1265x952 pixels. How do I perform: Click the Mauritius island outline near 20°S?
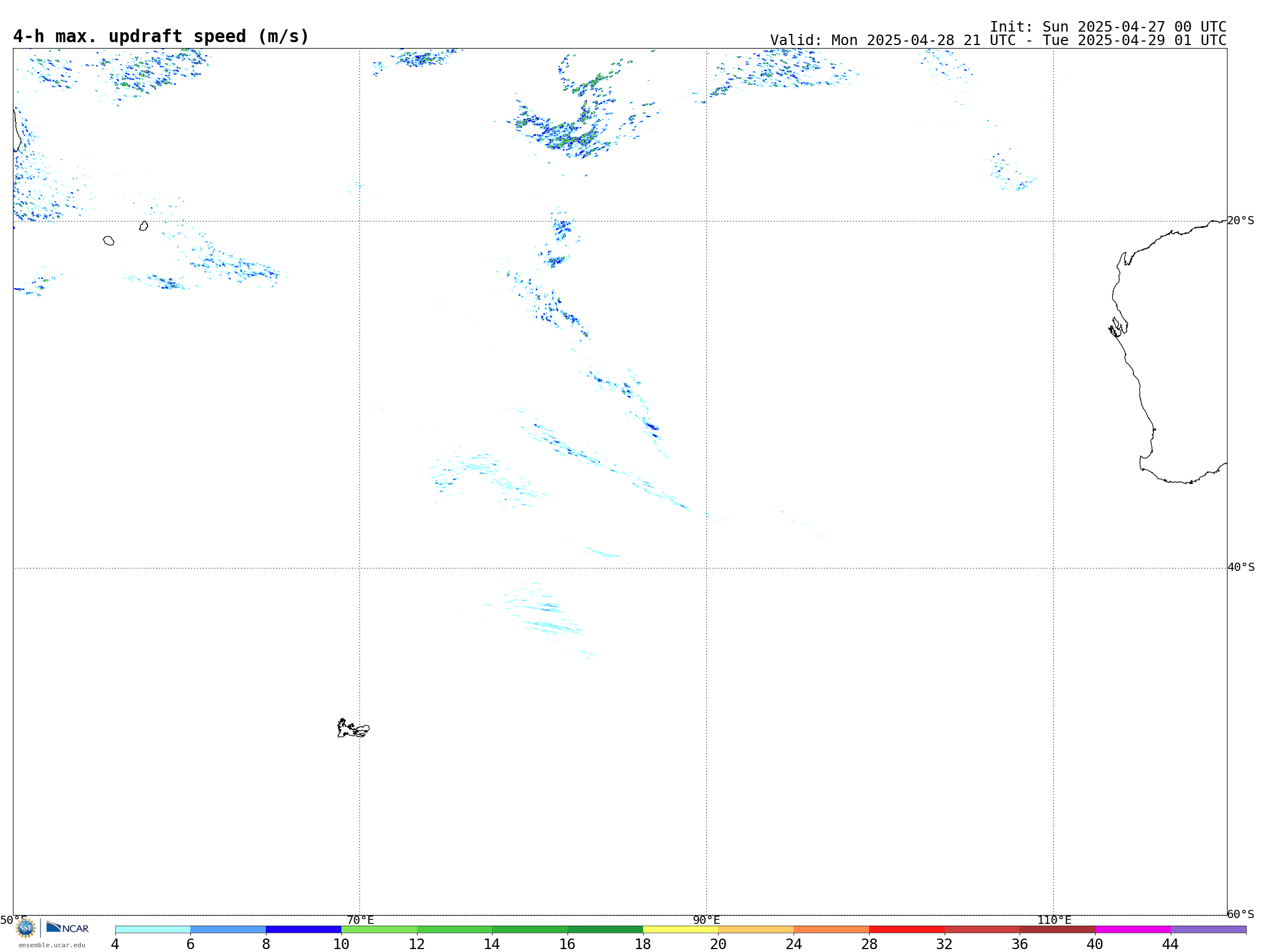click(143, 226)
